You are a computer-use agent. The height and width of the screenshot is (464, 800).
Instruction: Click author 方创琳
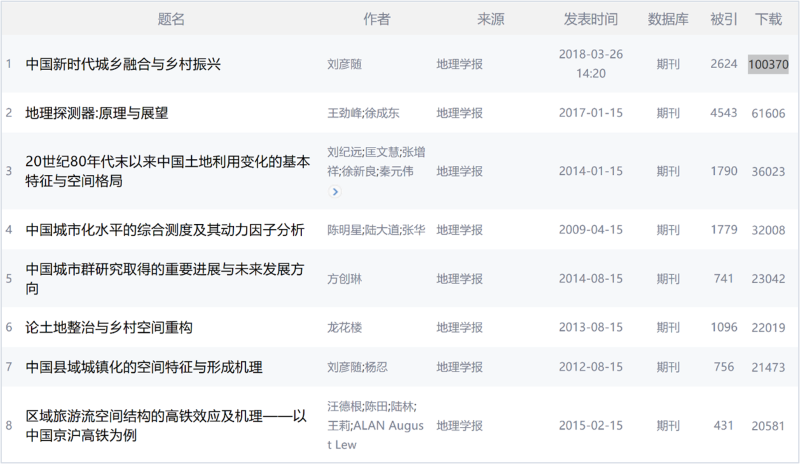coord(345,279)
